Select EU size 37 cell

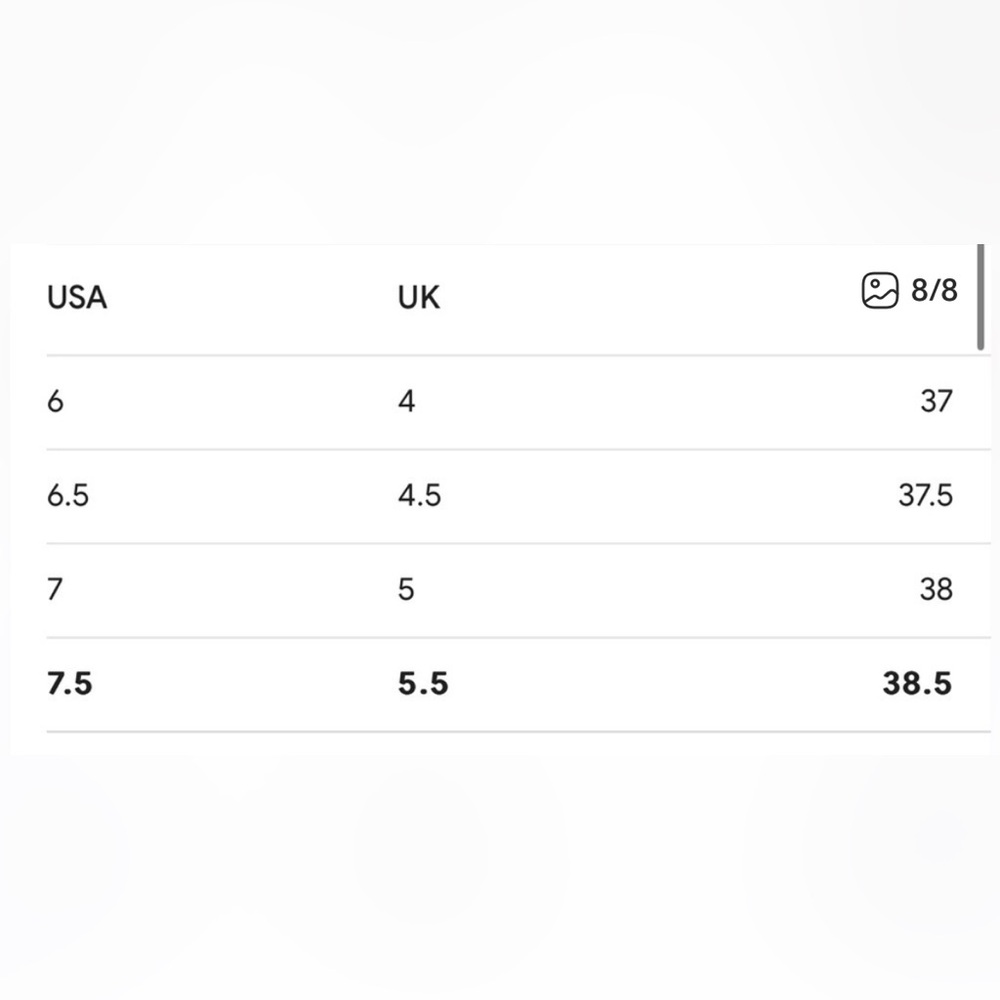936,401
